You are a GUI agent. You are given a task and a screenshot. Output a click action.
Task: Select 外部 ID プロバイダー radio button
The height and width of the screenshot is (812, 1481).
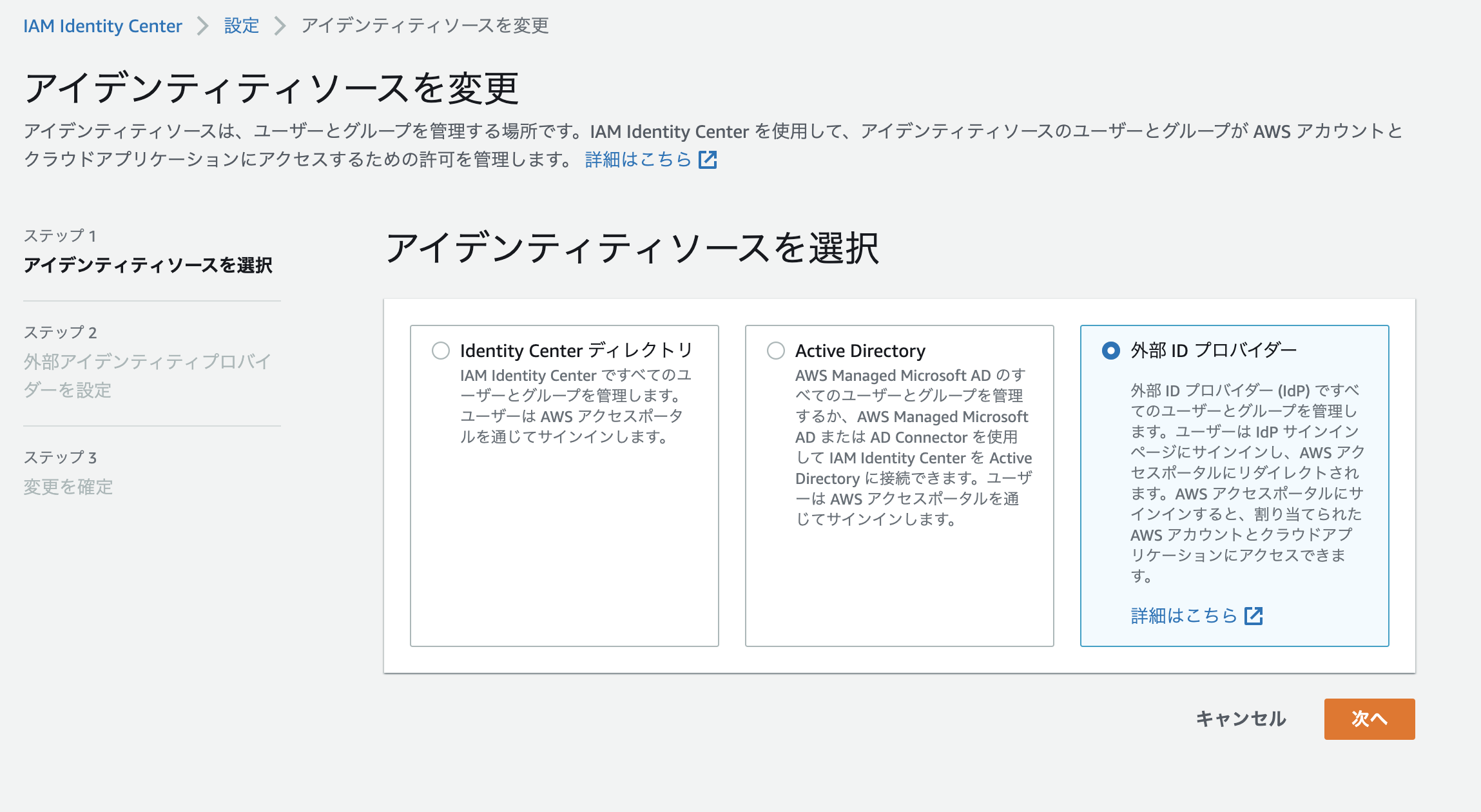pyautogui.click(x=1111, y=351)
